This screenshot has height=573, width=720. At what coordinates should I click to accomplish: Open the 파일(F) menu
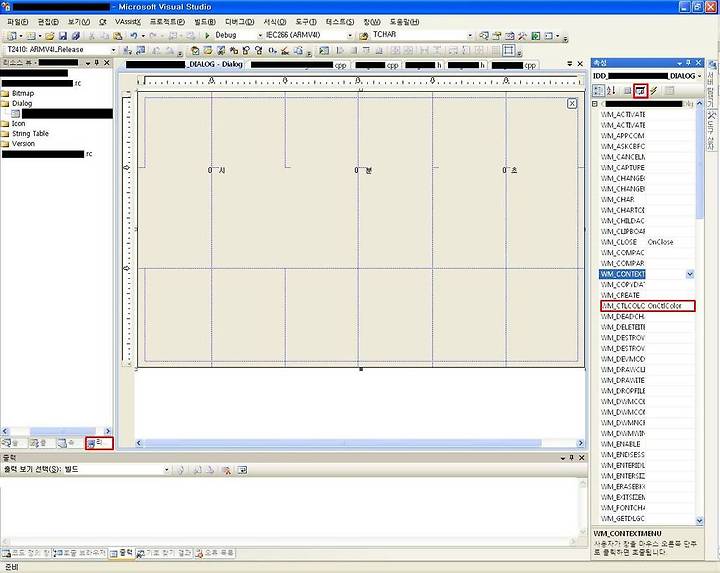click(x=17, y=22)
